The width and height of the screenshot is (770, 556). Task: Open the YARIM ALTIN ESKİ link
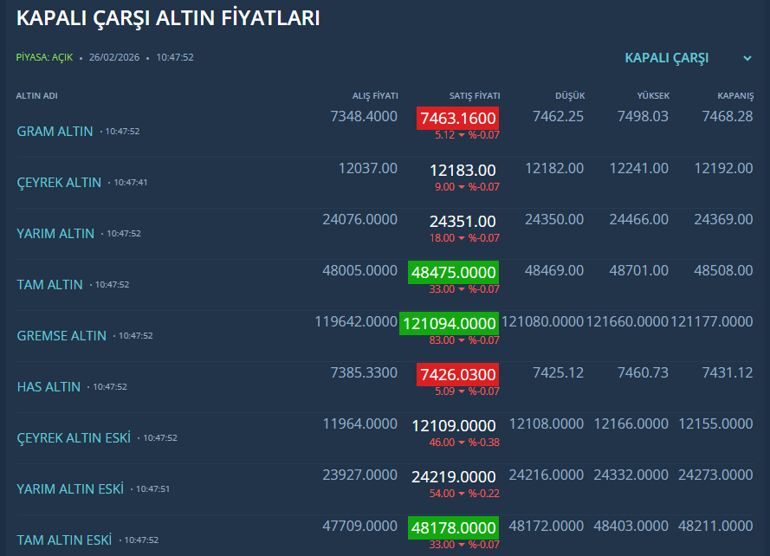coord(70,489)
